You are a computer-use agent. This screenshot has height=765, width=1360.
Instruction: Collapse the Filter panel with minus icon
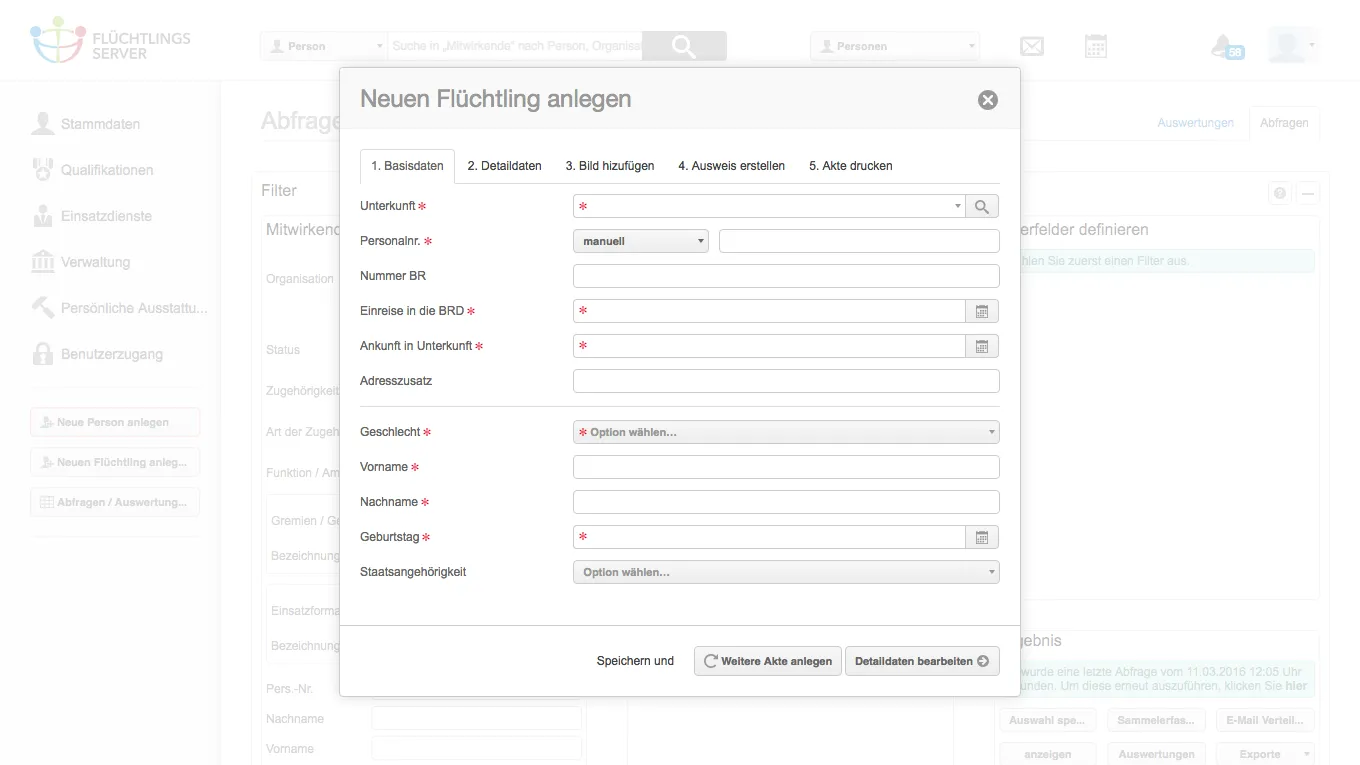1307,193
